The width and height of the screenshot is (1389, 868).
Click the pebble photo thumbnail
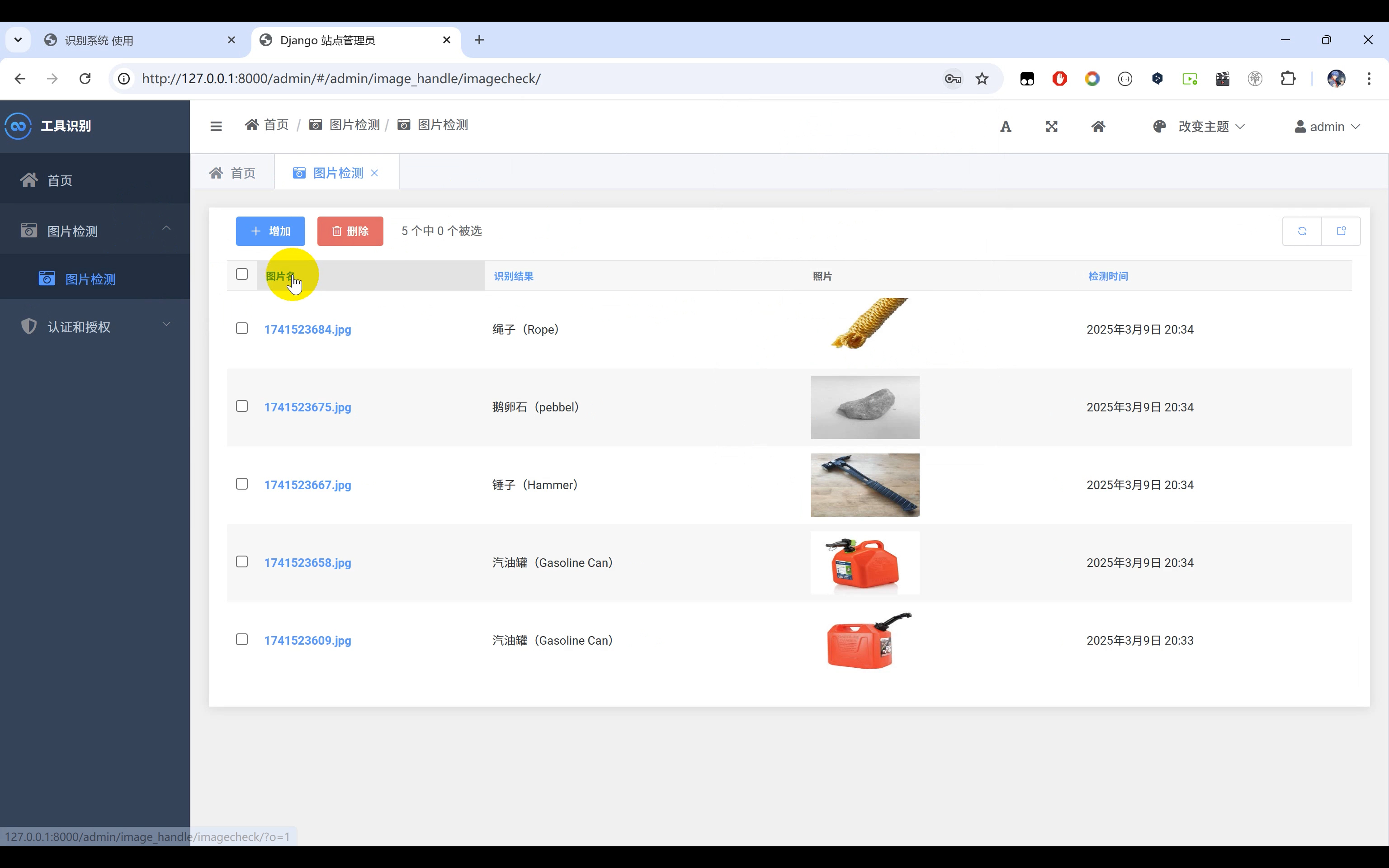[865, 408]
